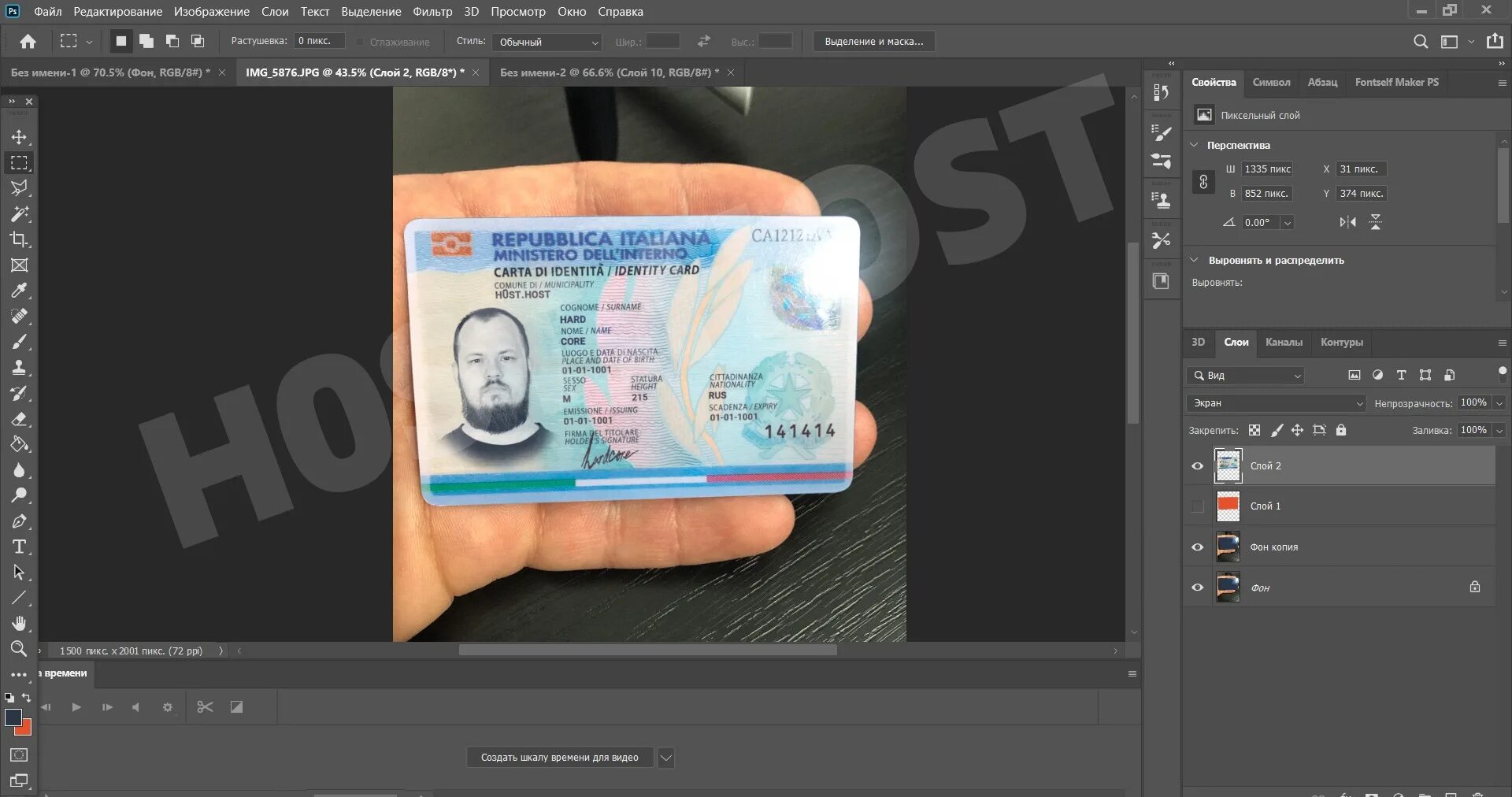
Task: Toggle lock all padlock icon
Action: pos(1341,430)
